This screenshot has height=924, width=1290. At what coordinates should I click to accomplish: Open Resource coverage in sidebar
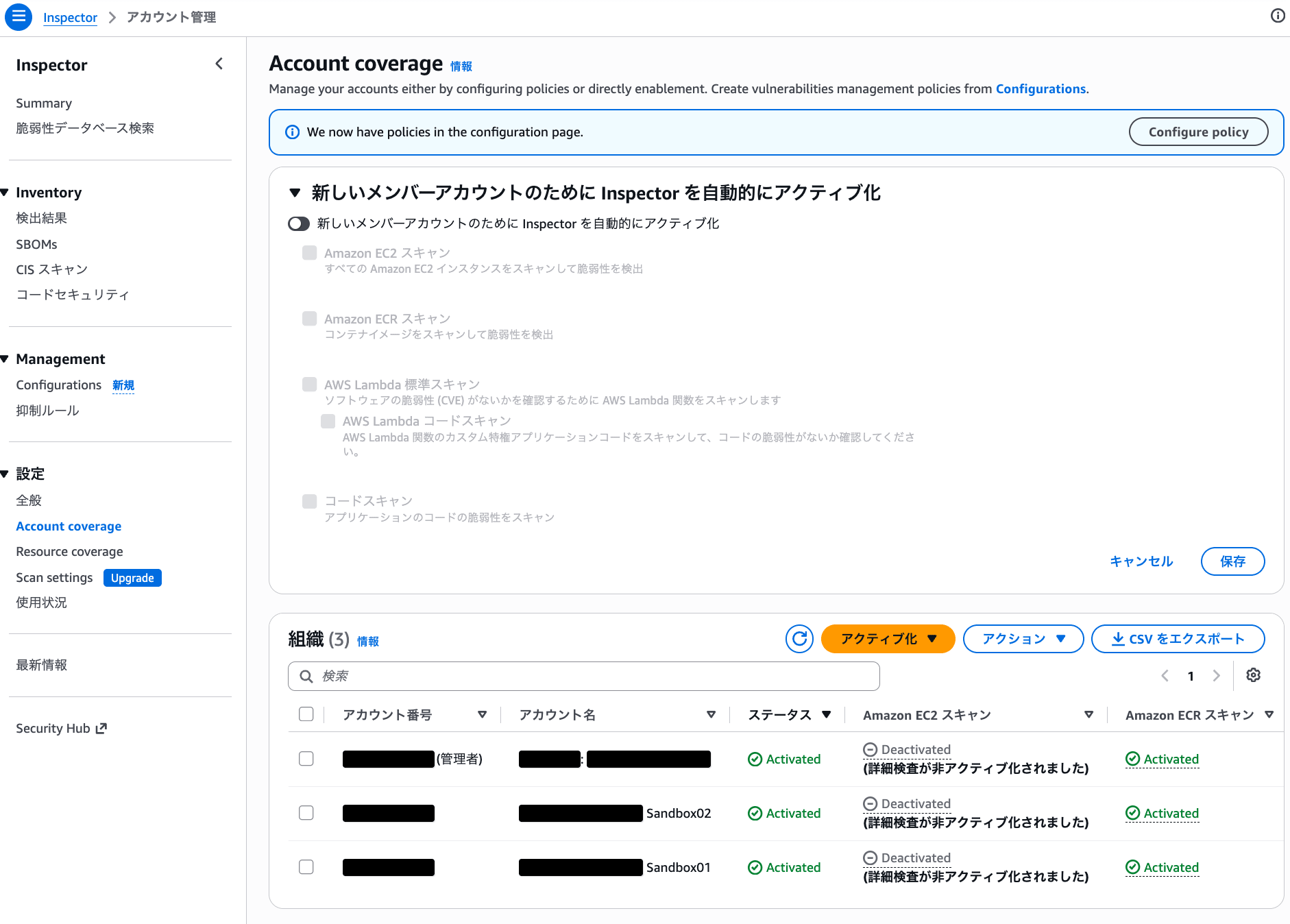pyautogui.click(x=70, y=552)
